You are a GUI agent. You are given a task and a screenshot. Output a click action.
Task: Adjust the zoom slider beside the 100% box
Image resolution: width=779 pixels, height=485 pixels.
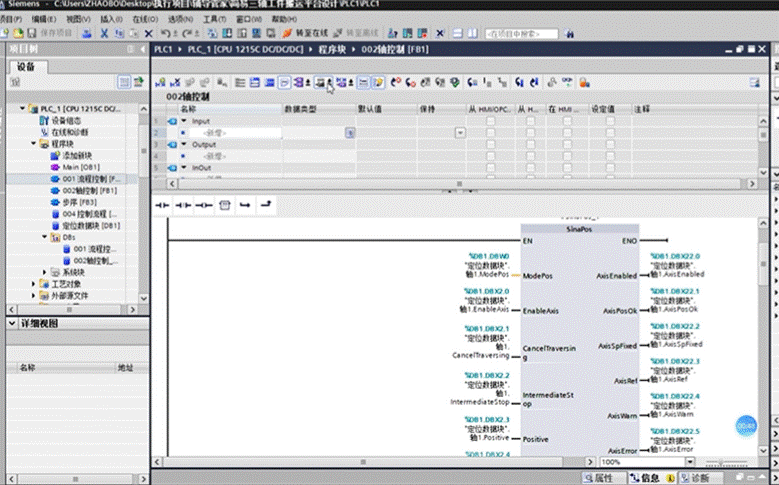(x=727, y=462)
